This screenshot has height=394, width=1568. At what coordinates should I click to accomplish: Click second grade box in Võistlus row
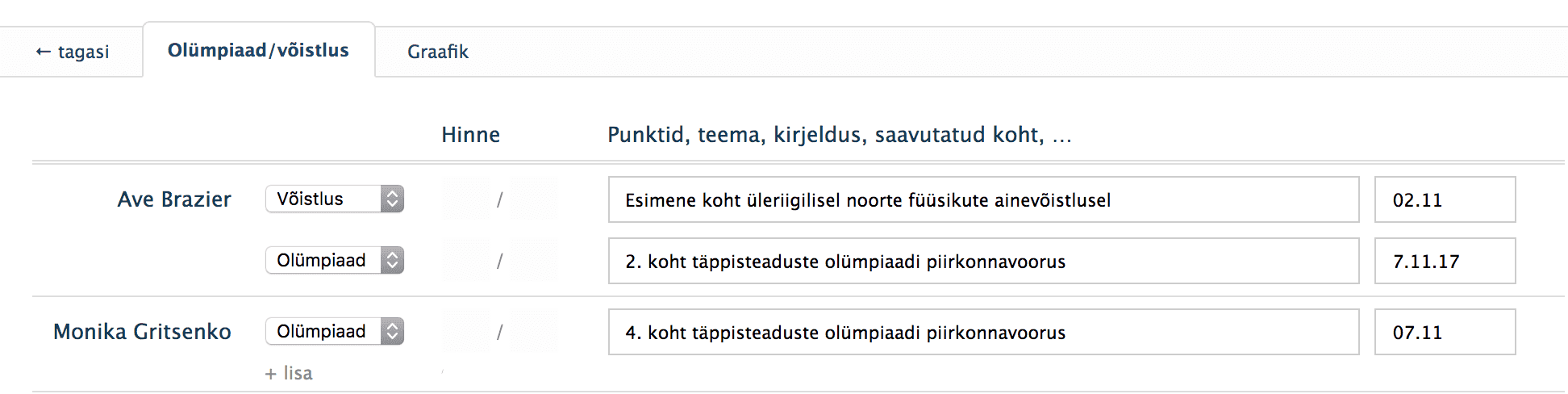[x=534, y=199]
